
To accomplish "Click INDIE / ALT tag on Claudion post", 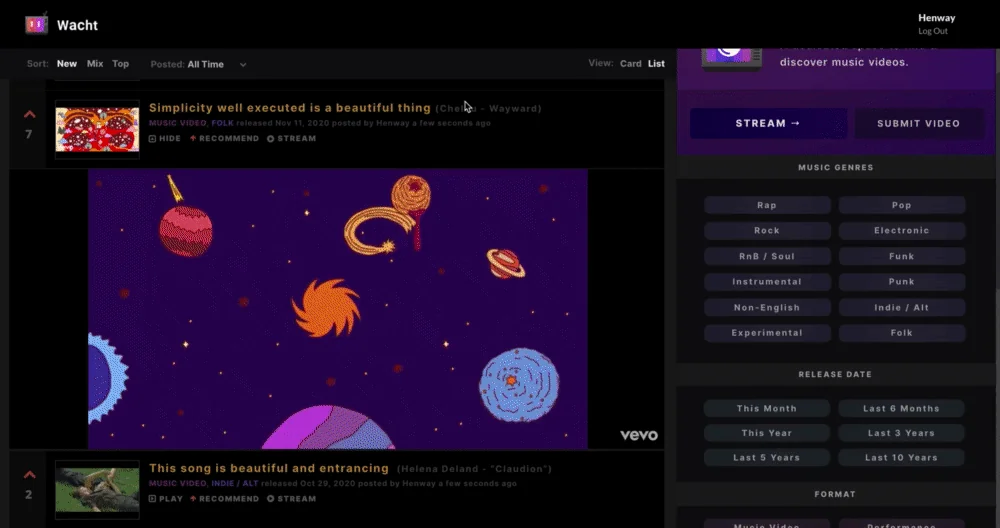I will 235,483.
